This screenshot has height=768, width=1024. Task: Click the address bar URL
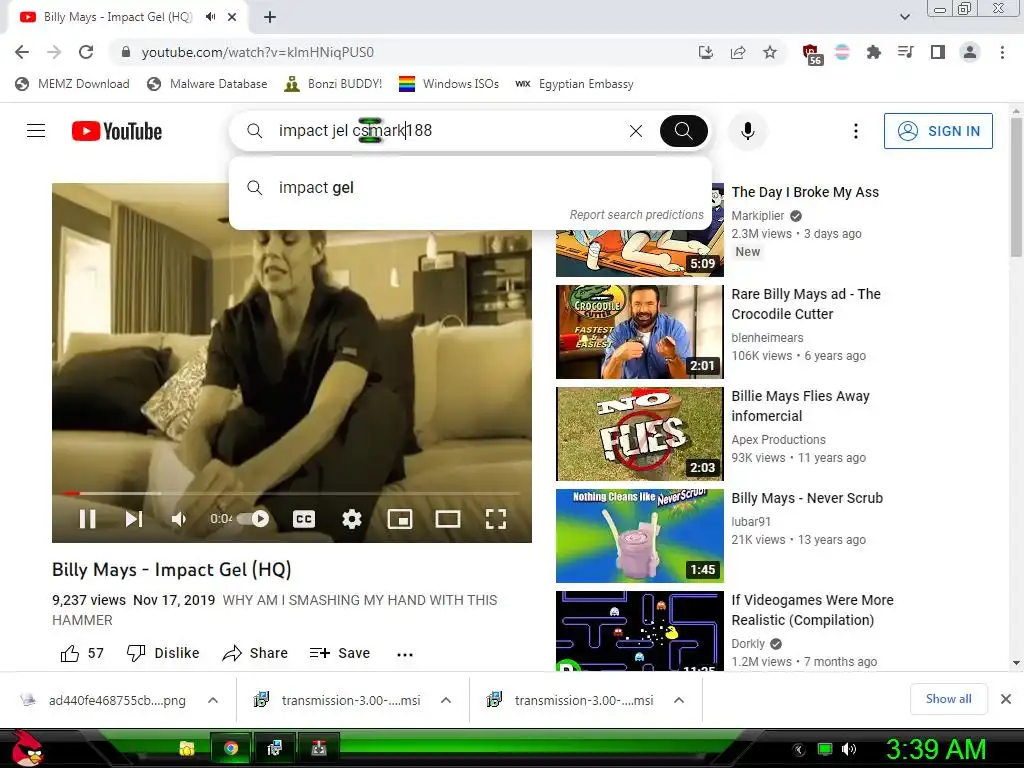[257, 52]
